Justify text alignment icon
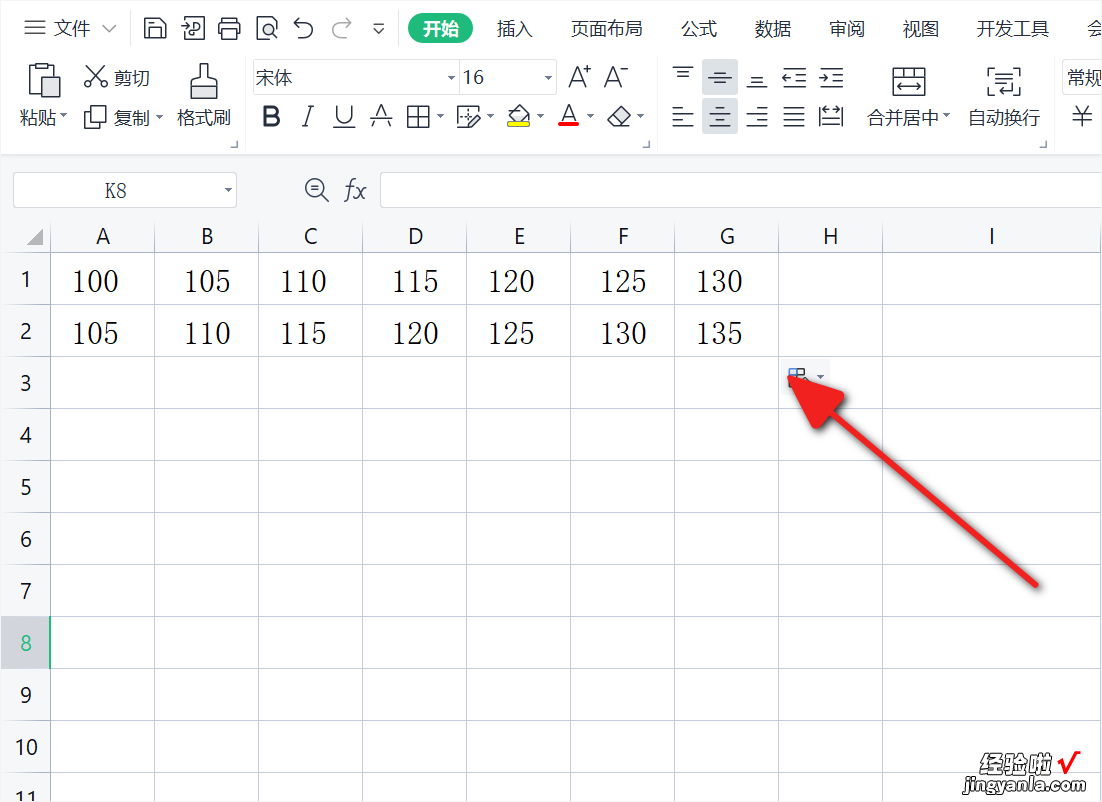1102x802 pixels. click(794, 117)
